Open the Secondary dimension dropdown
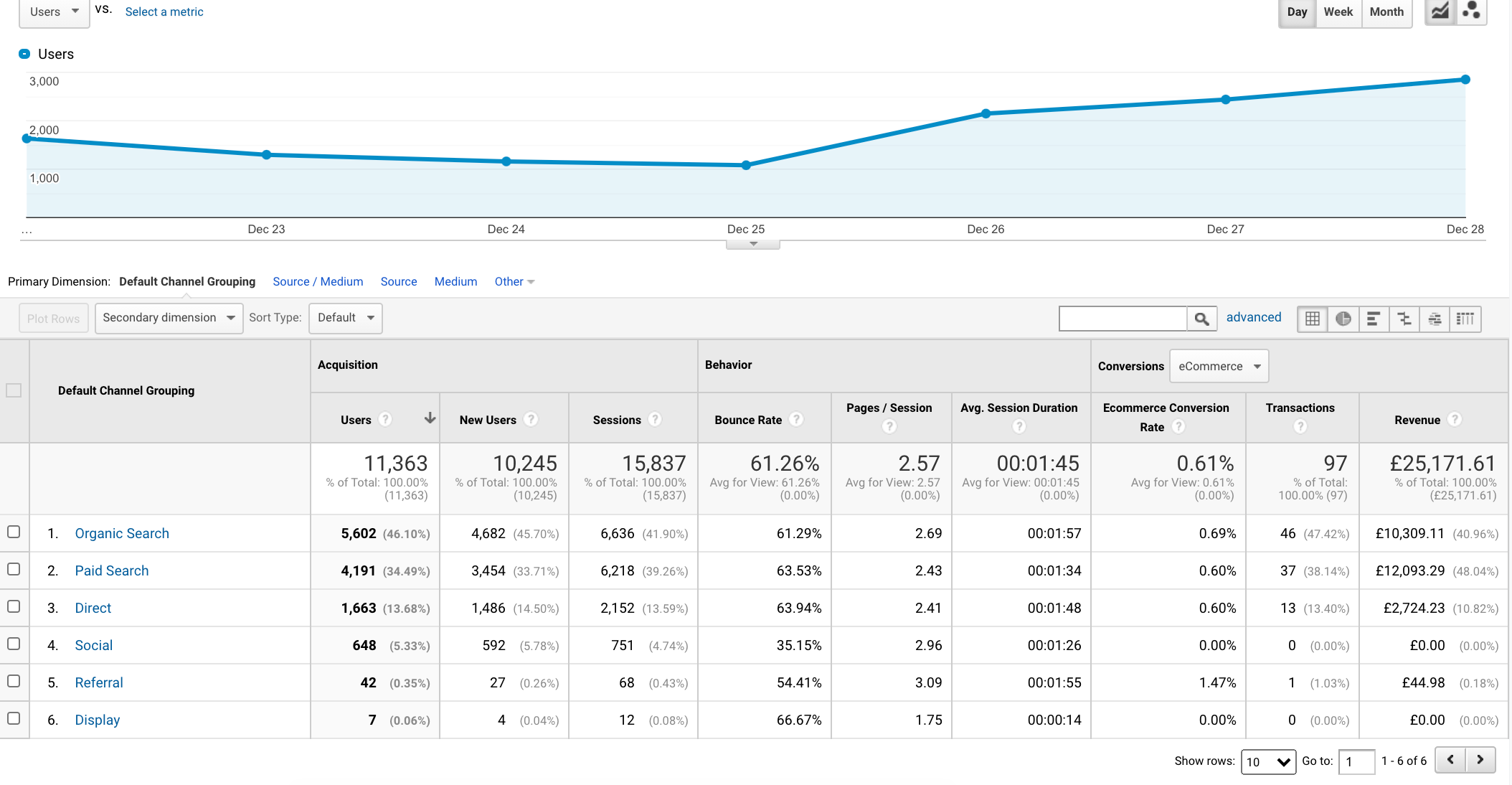The image size is (1512, 785). pyautogui.click(x=169, y=317)
